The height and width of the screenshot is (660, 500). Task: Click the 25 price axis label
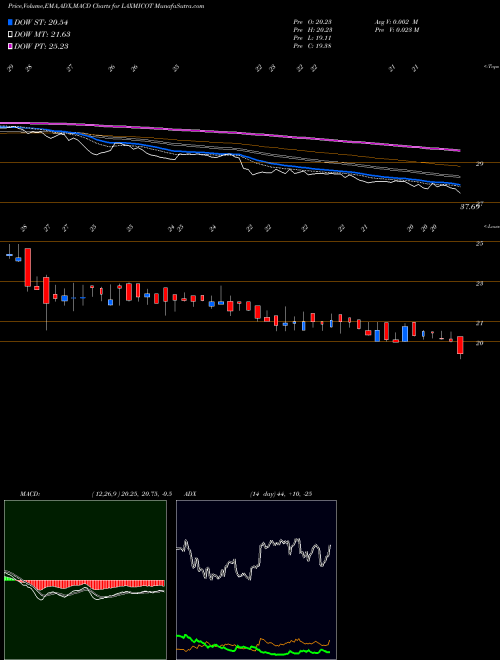[479, 244]
